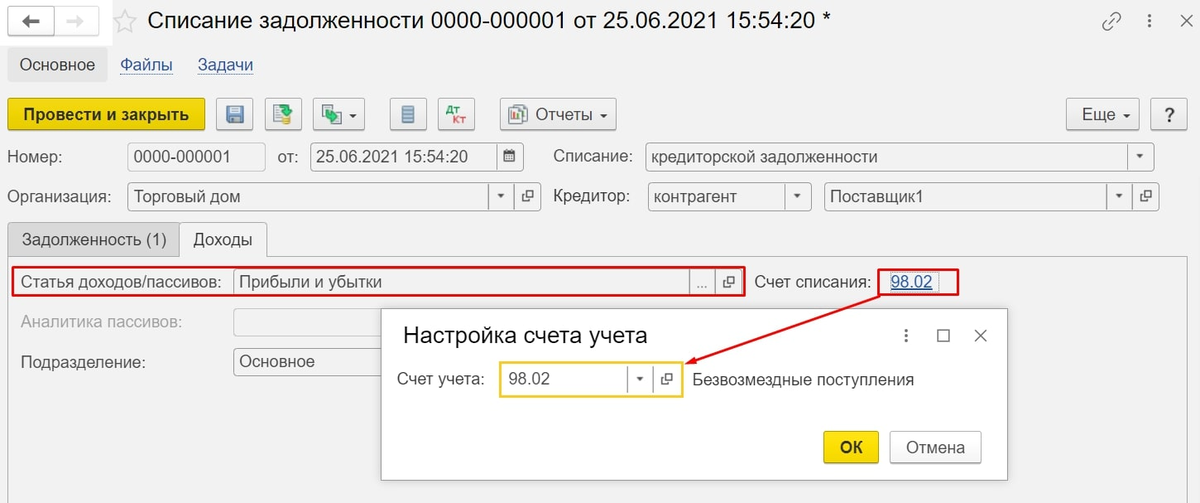Open the Задачи link
The image size is (1200, 503).
pos(225,65)
